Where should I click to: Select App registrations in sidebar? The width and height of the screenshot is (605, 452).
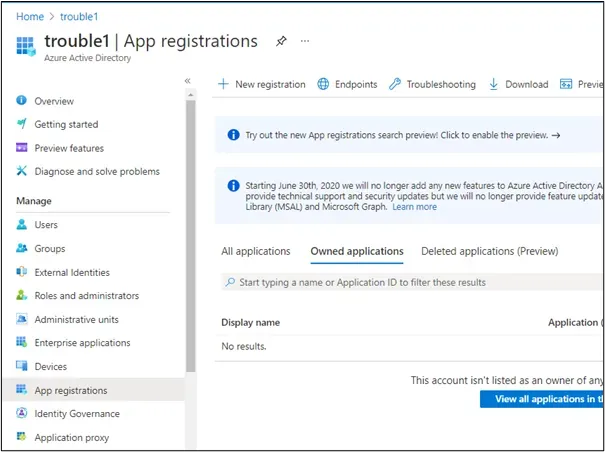pos(94,390)
